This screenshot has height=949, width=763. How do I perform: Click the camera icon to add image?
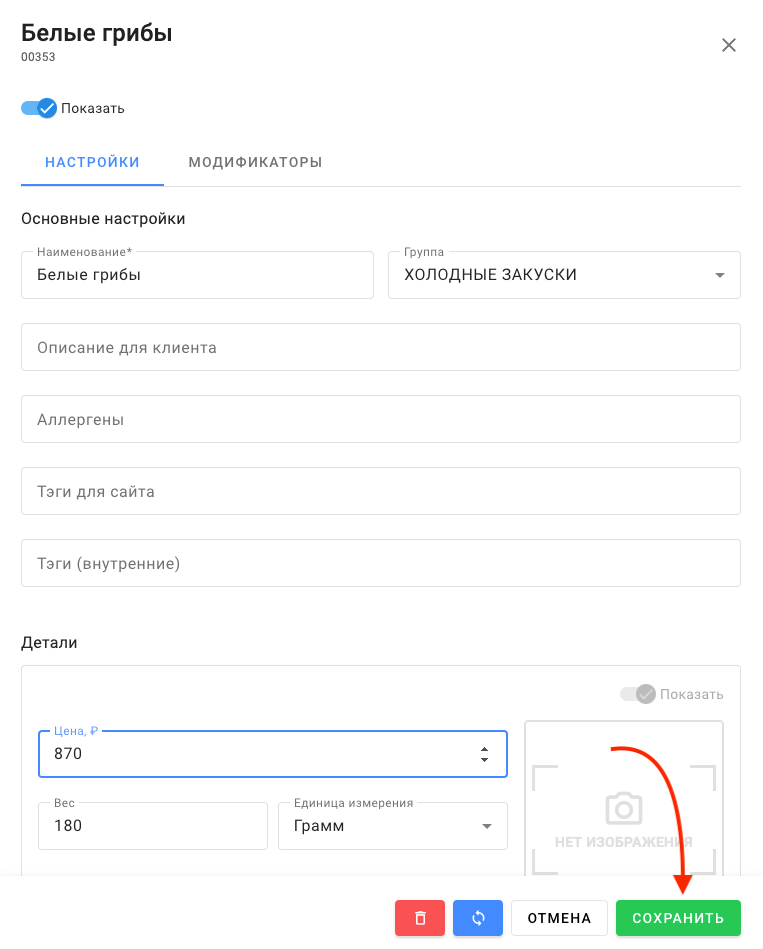click(624, 808)
